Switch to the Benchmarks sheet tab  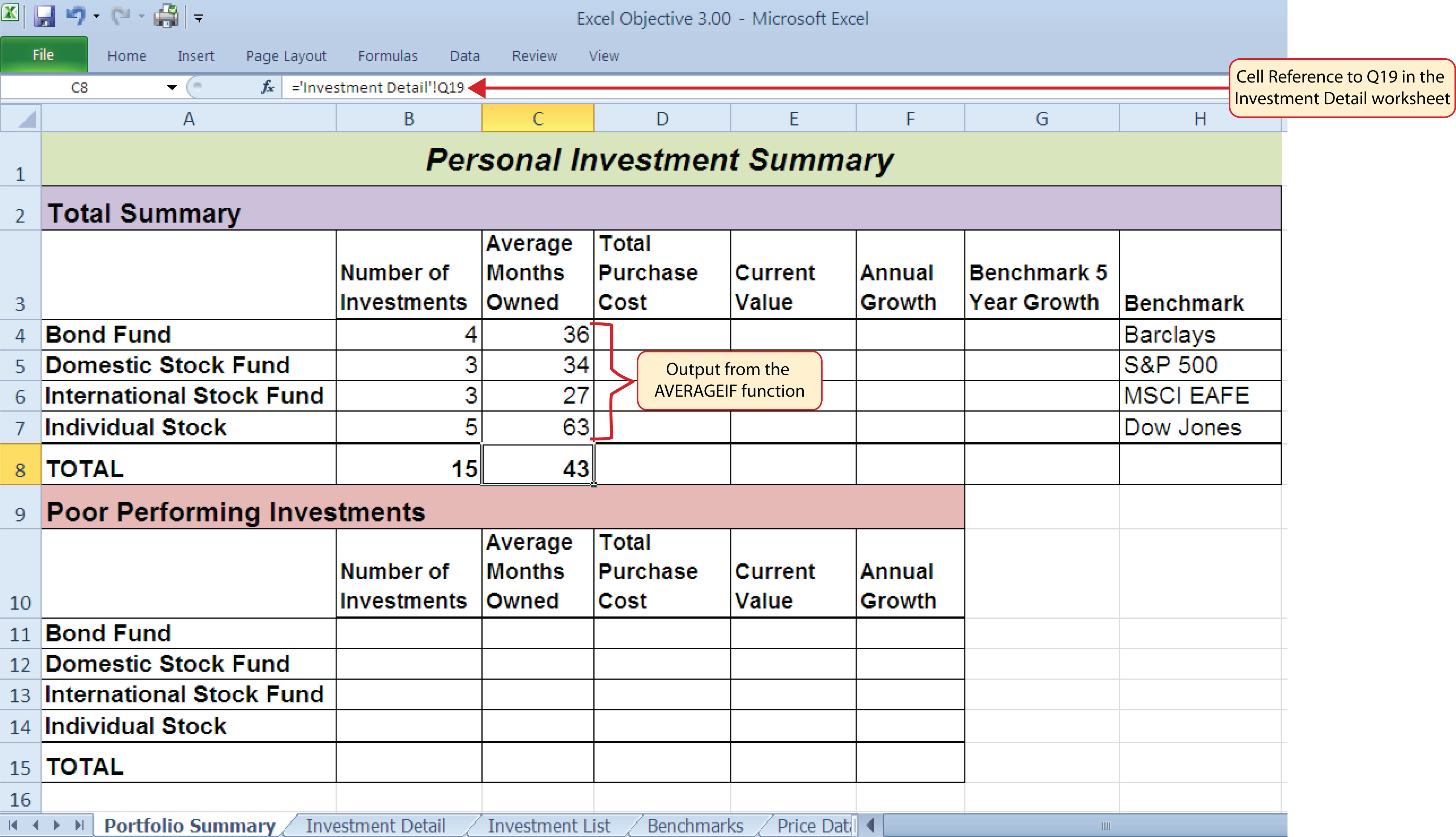coord(695,825)
